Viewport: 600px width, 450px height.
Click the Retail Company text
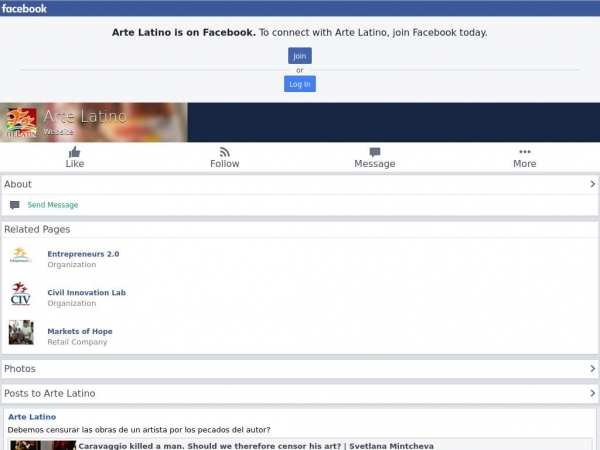click(x=77, y=342)
